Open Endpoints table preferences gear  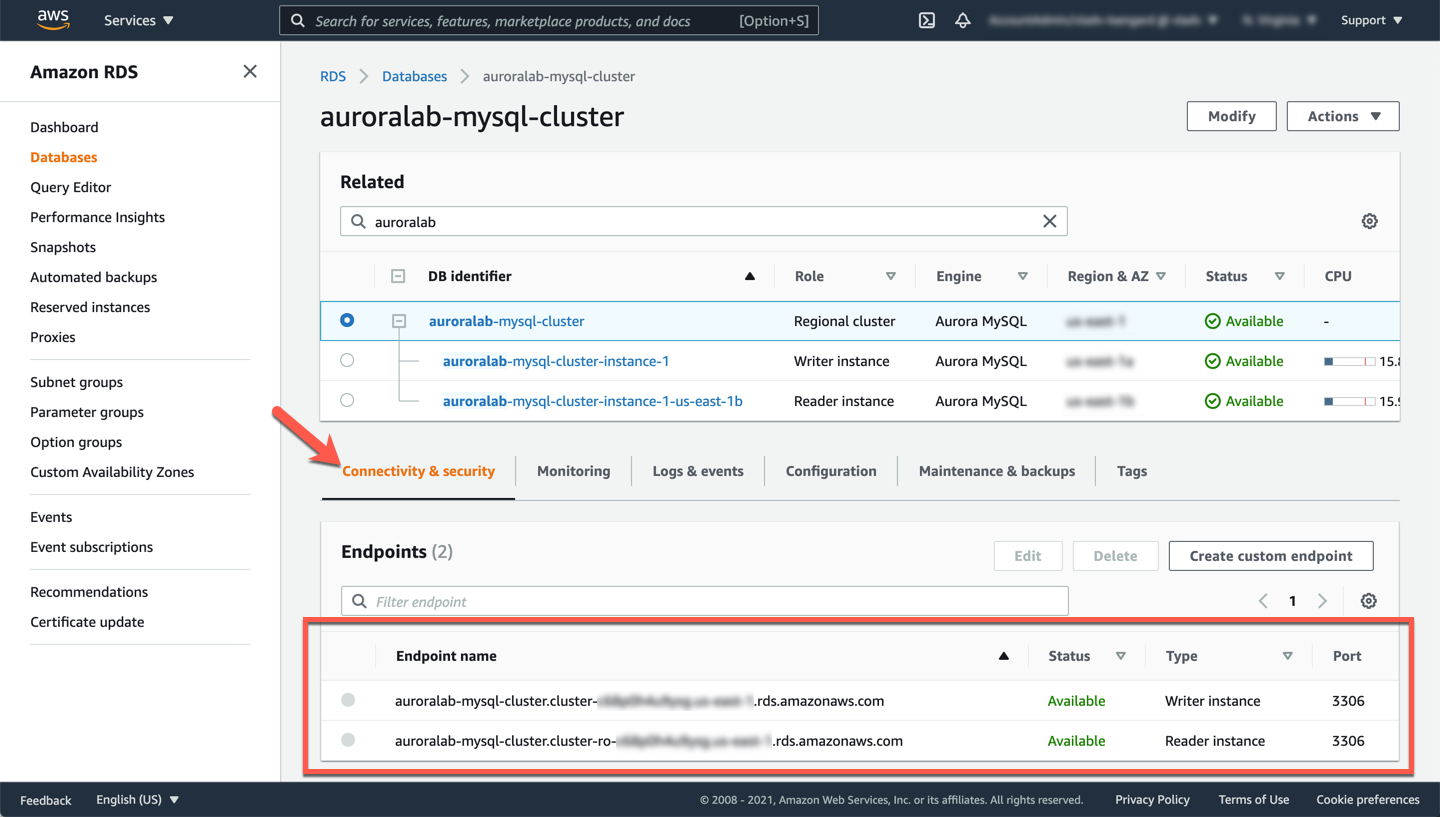tap(1368, 601)
